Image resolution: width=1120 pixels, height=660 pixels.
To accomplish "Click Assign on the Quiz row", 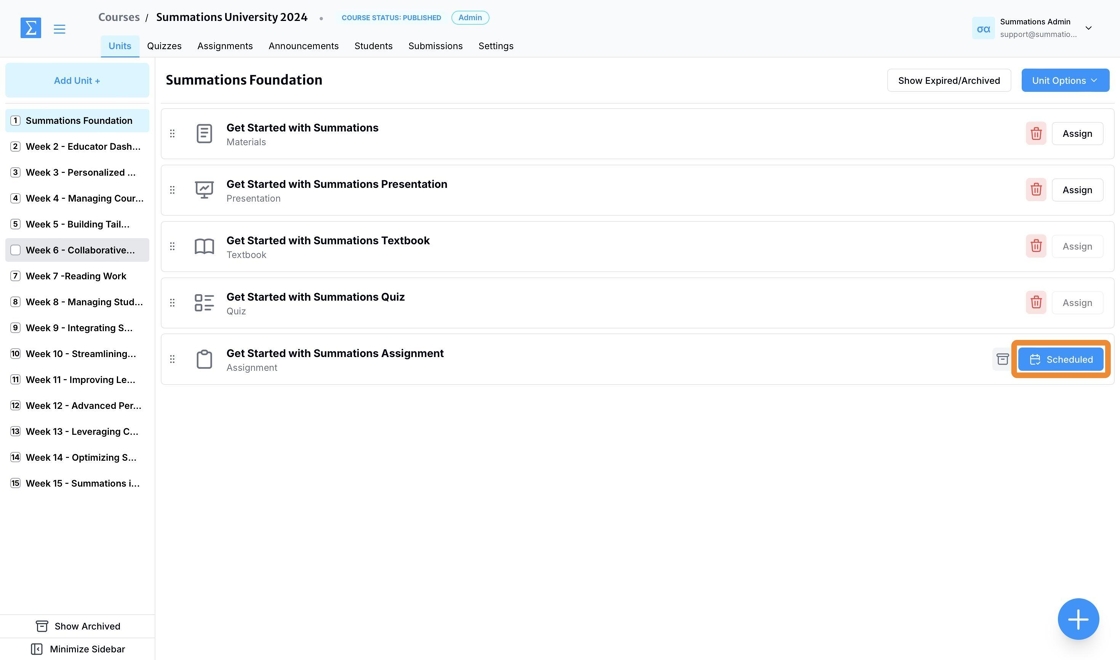I will pos(1077,303).
